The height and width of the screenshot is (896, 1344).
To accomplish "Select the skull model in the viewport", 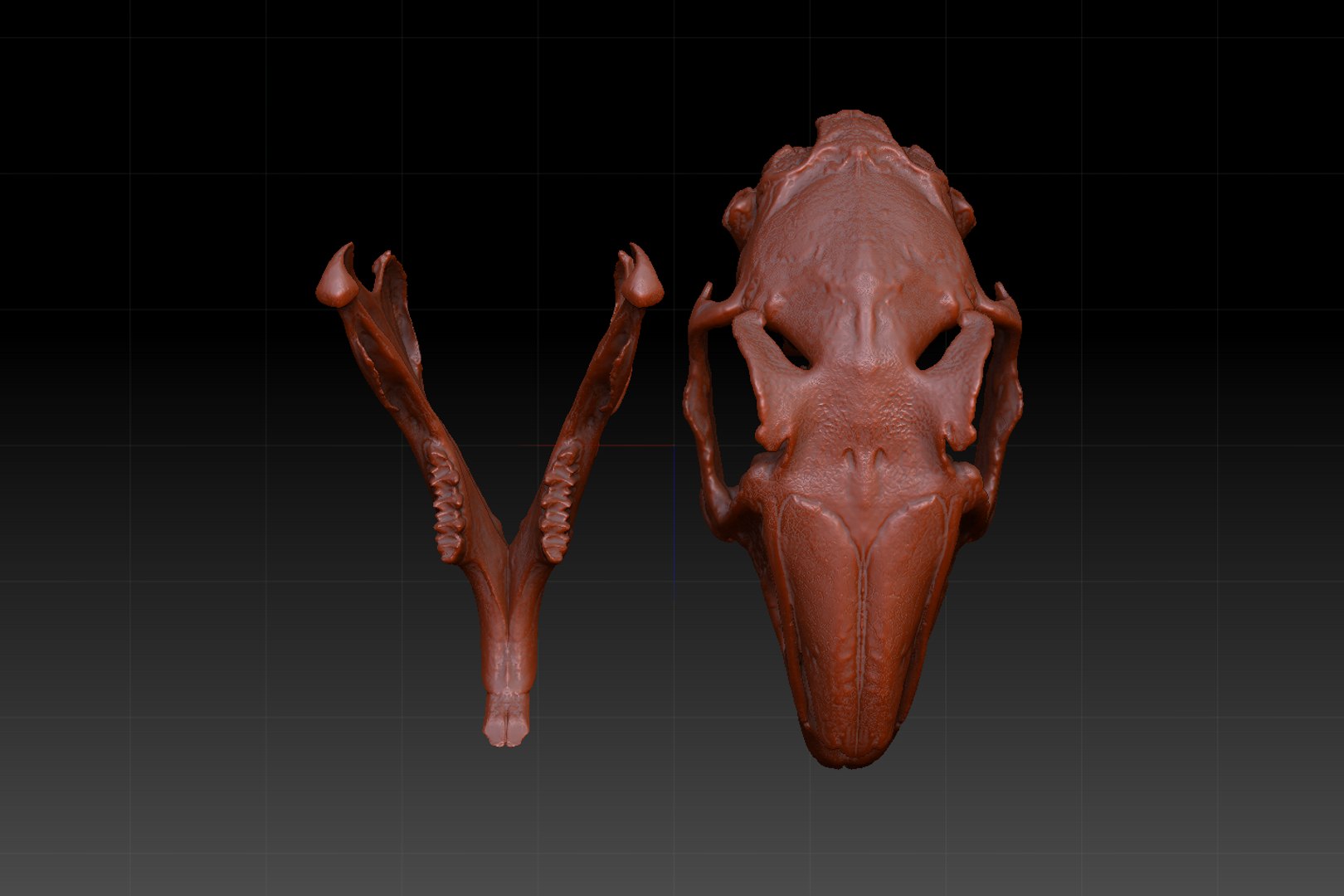I will click(x=855, y=440).
